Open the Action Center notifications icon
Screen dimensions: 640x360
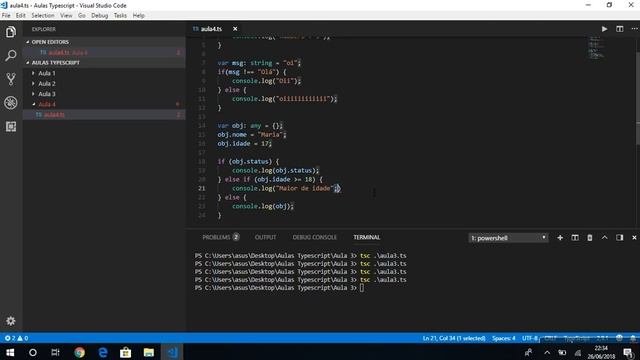[629, 352]
